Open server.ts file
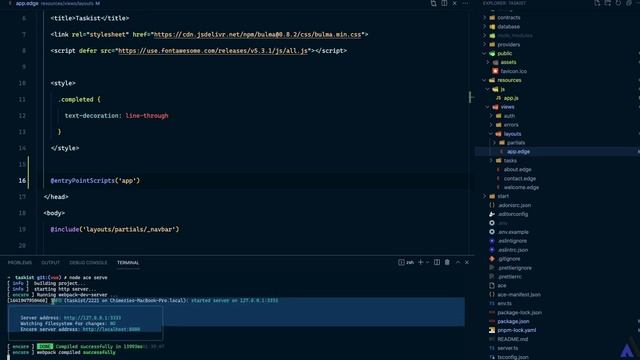The height and width of the screenshot is (360, 640). click(x=508, y=348)
